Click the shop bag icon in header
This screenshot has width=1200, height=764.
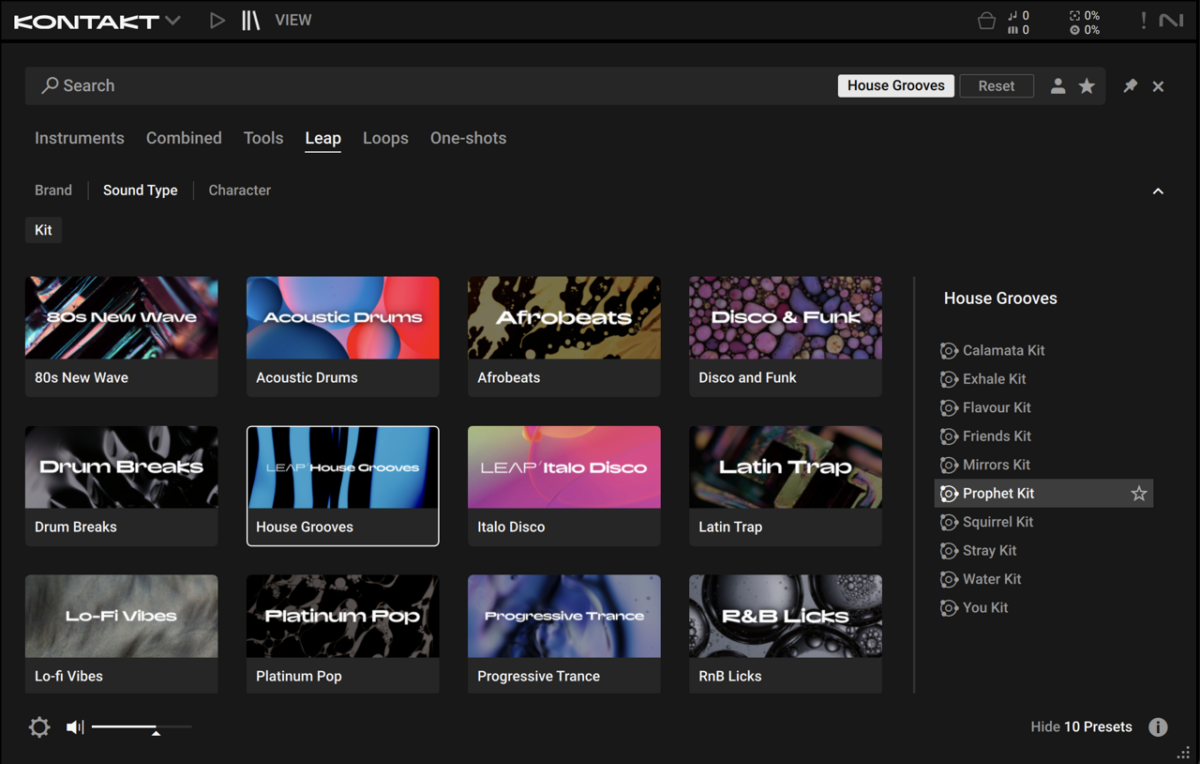(x=986, y=21)
